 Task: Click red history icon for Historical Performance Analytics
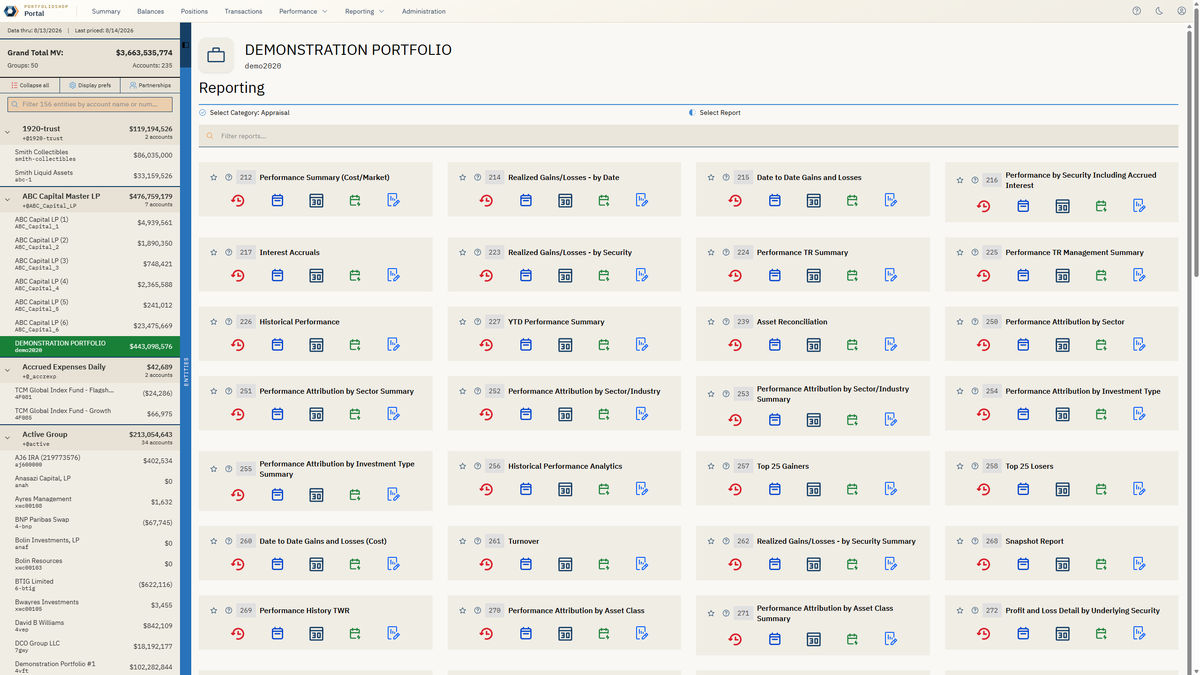pos(486,489)
